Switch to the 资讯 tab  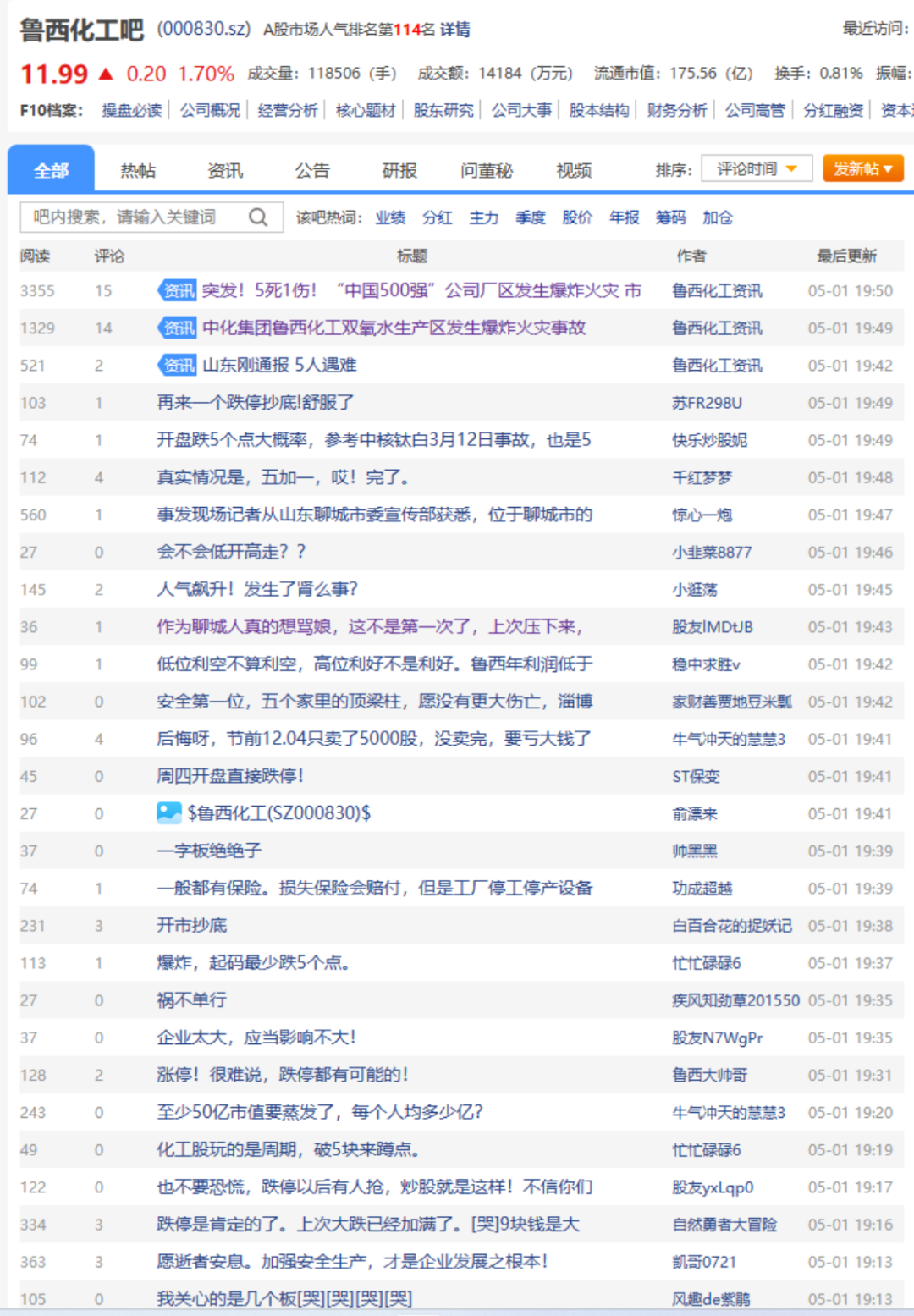click(x=225, y=170)
